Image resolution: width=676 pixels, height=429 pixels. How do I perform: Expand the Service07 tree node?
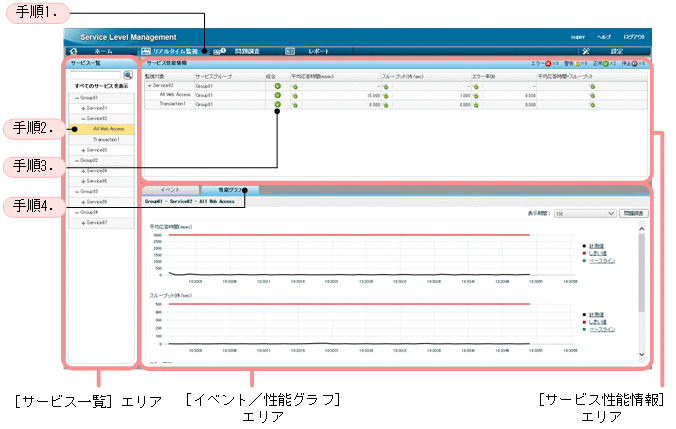(83, 222)
